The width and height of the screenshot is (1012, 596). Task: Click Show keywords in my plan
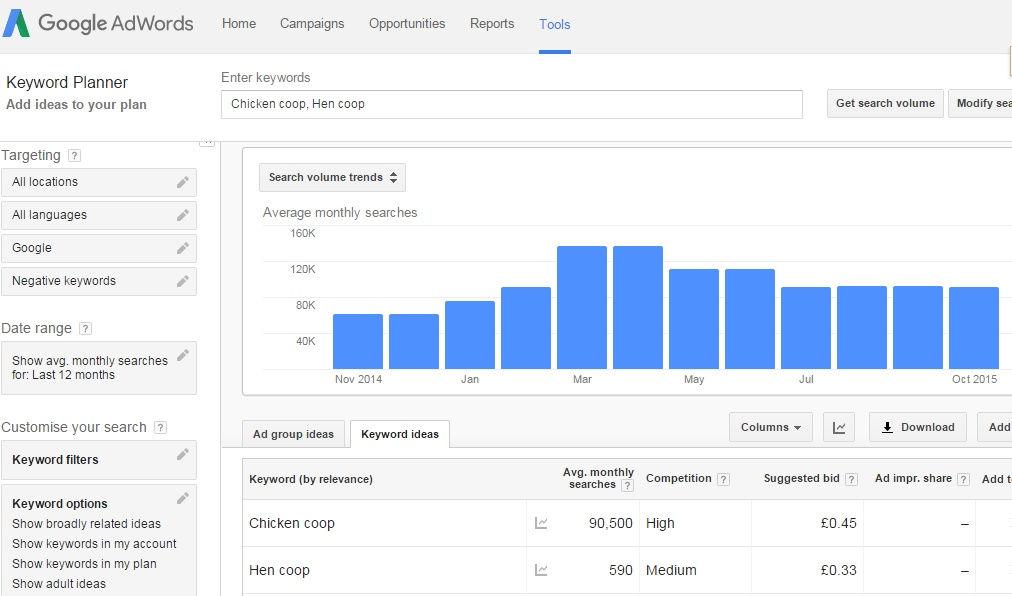(x=84, y=564)
